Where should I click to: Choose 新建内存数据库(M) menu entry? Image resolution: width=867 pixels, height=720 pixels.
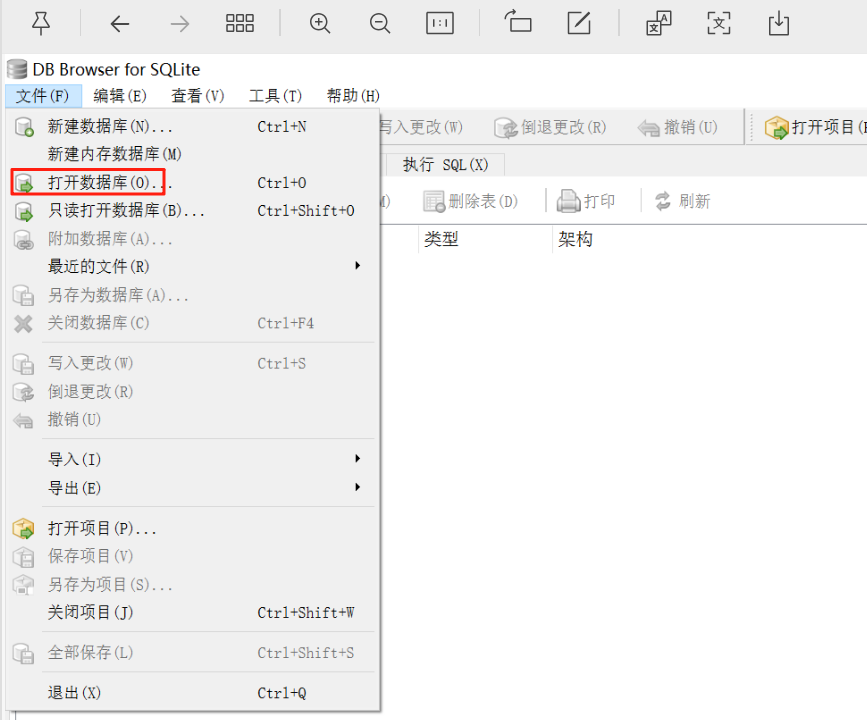pyautogui.click(x=192, y=154)
